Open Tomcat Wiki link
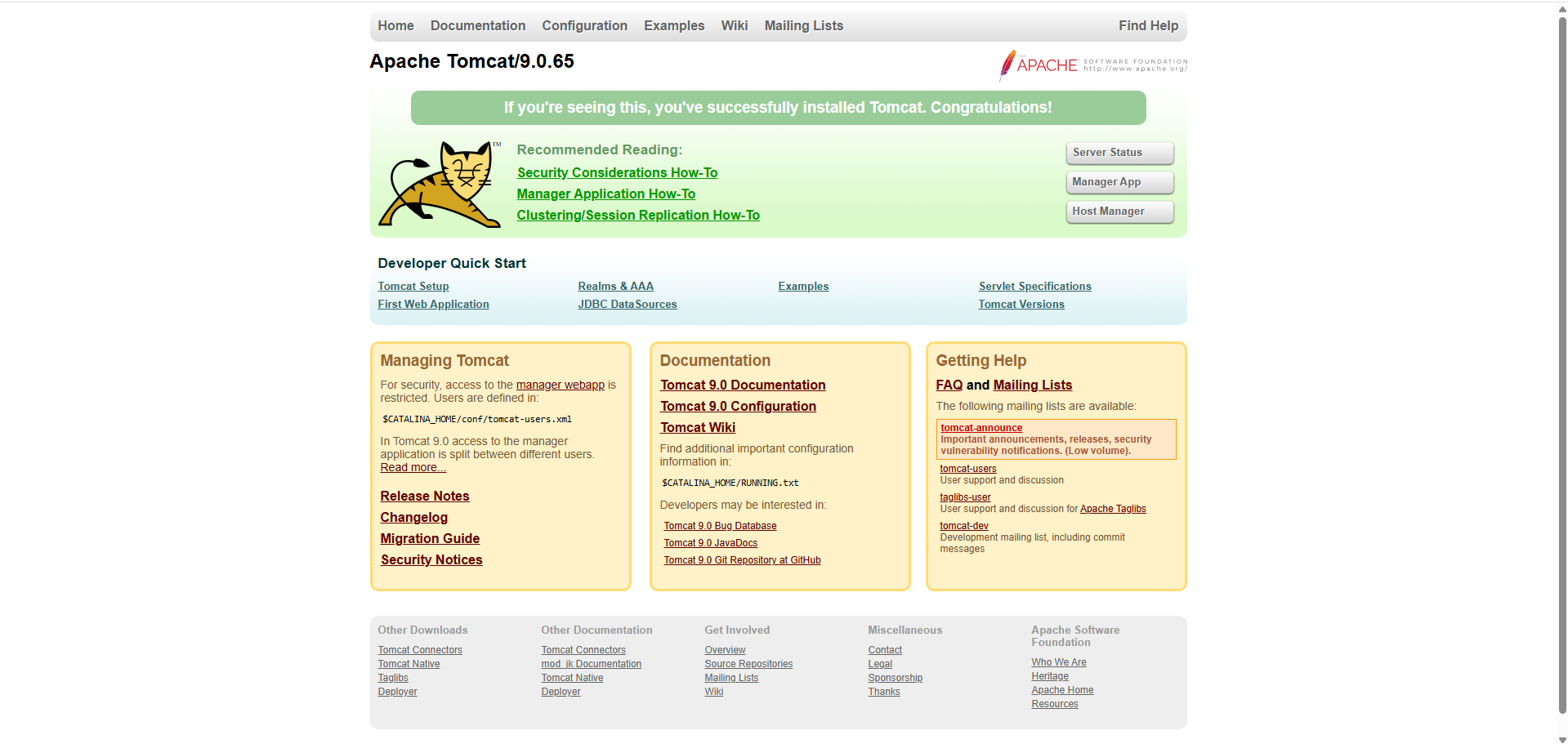1568x744 pixels. [698, 428]
